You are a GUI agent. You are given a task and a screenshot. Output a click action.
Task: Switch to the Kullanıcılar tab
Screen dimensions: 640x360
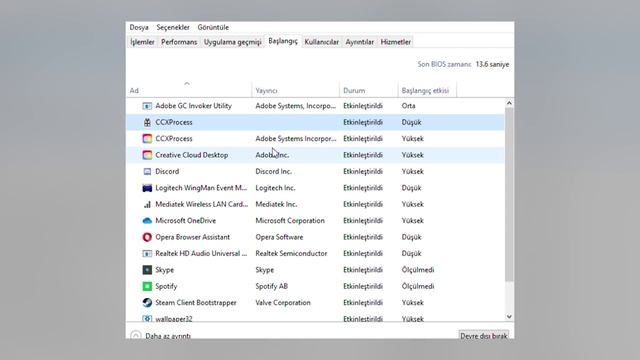tap(322, 42)
